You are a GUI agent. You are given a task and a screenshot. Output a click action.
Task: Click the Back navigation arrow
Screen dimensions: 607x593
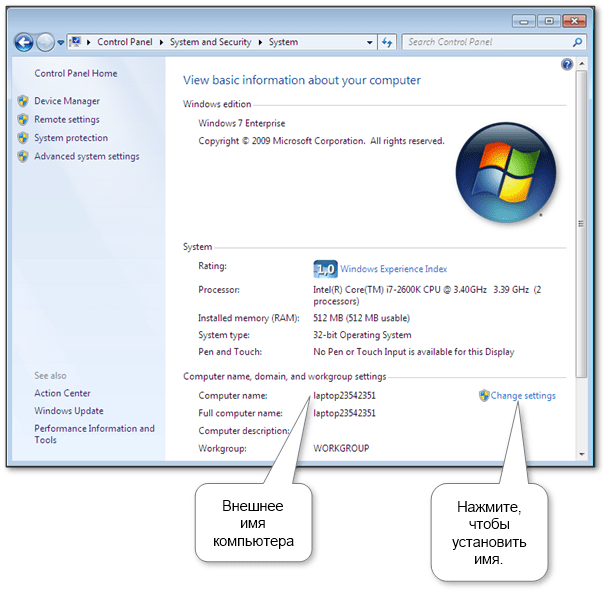[24, 42]
